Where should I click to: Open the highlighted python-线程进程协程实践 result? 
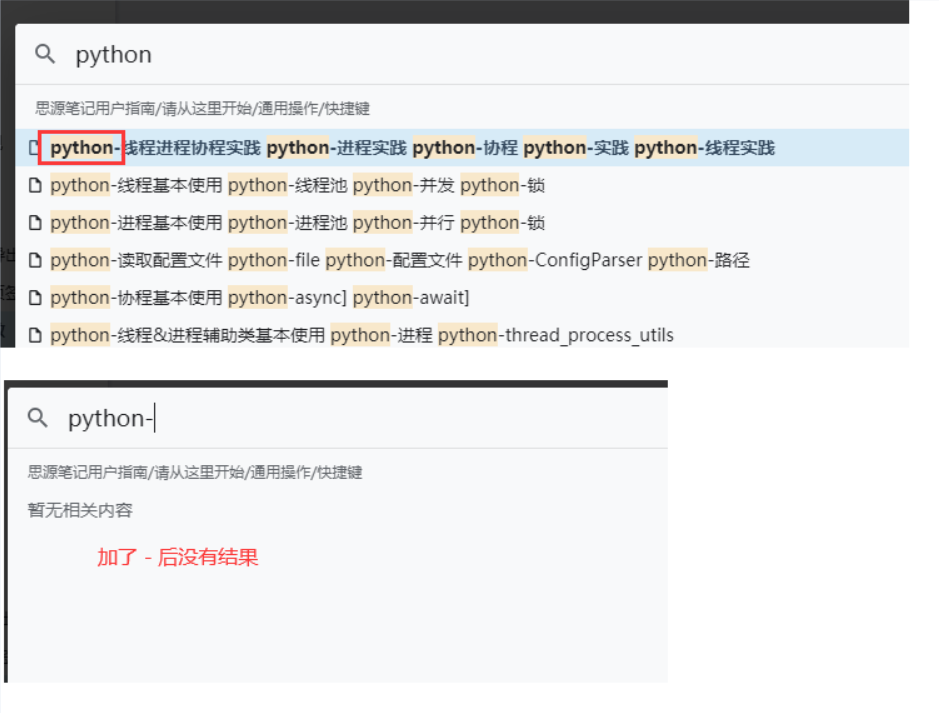click(x=412, y=148)
